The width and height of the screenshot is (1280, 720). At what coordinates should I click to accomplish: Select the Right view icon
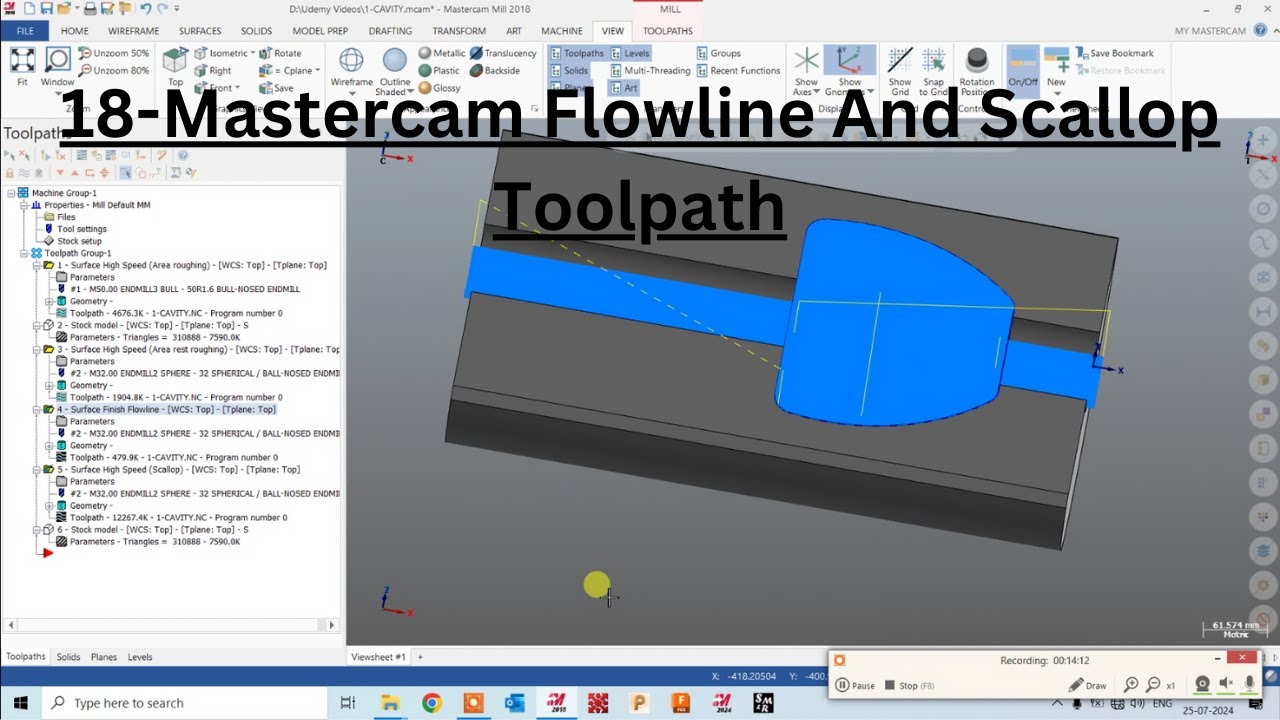(213, 71)
